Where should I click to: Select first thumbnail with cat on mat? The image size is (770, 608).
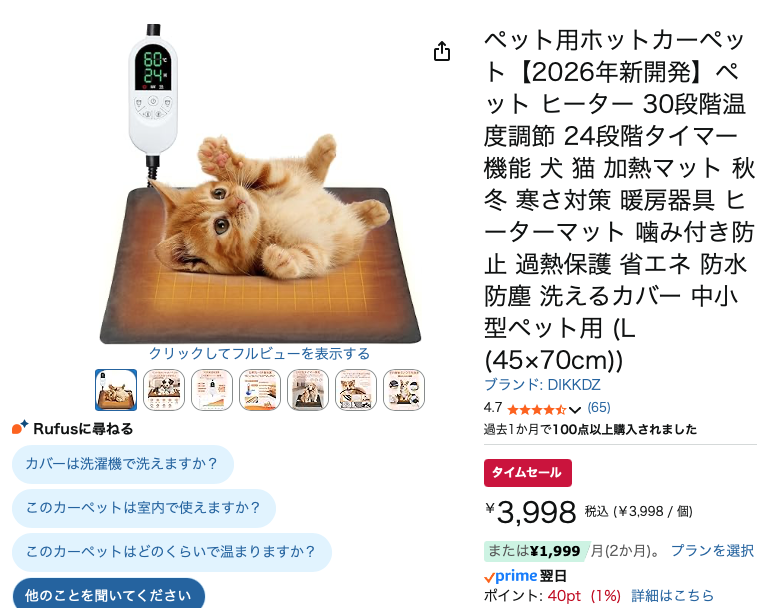(116, 390)
